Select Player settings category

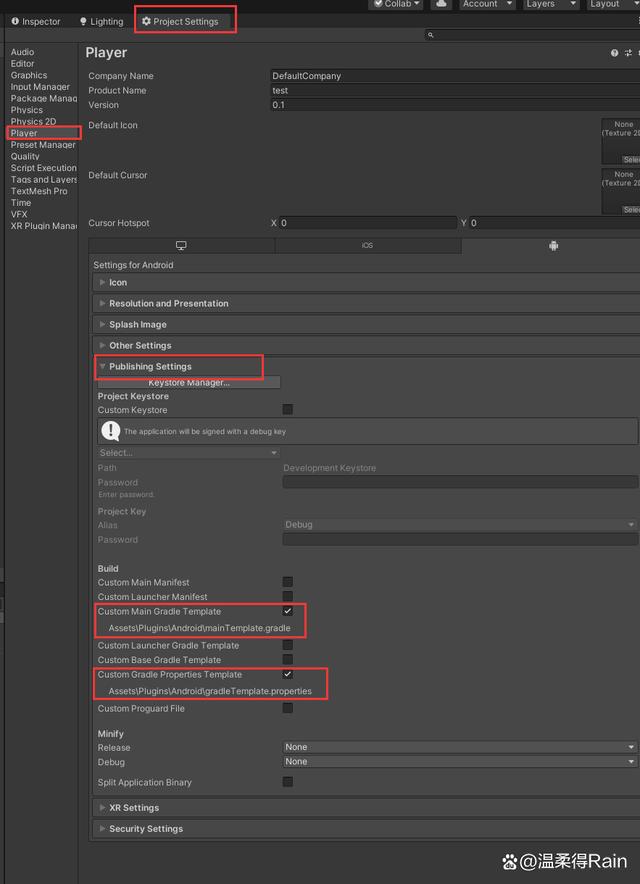click(x=24, y=133)
